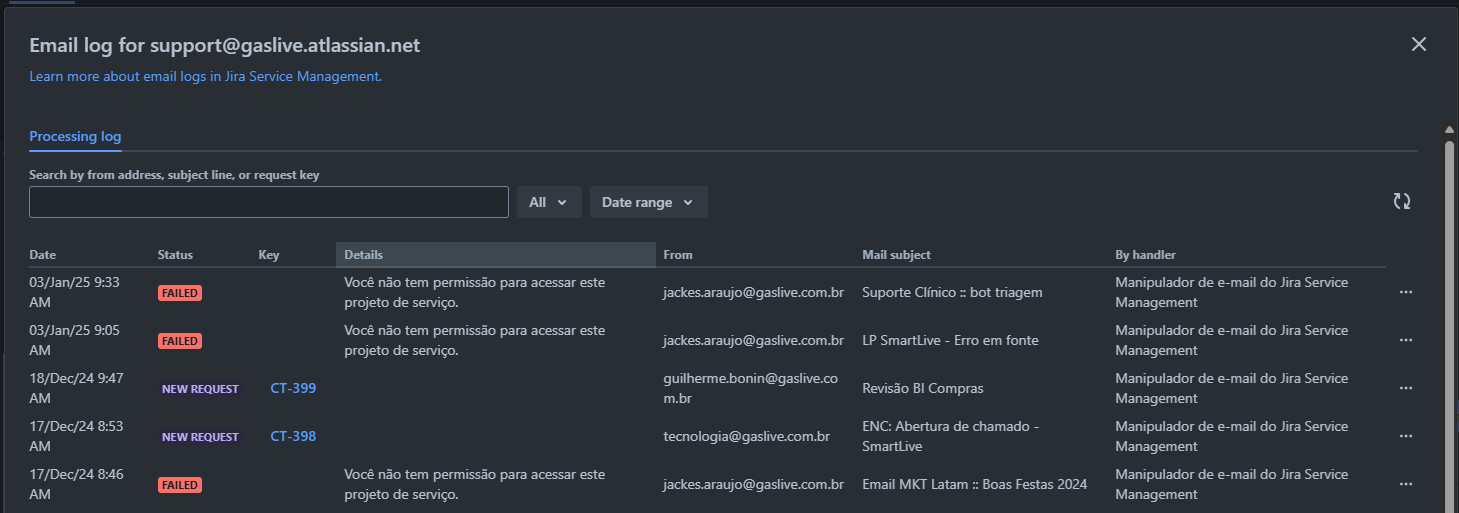Click the dialog title Email log for support@gaslive.atlassian.net
The image size is (1459, 513).
225,45
